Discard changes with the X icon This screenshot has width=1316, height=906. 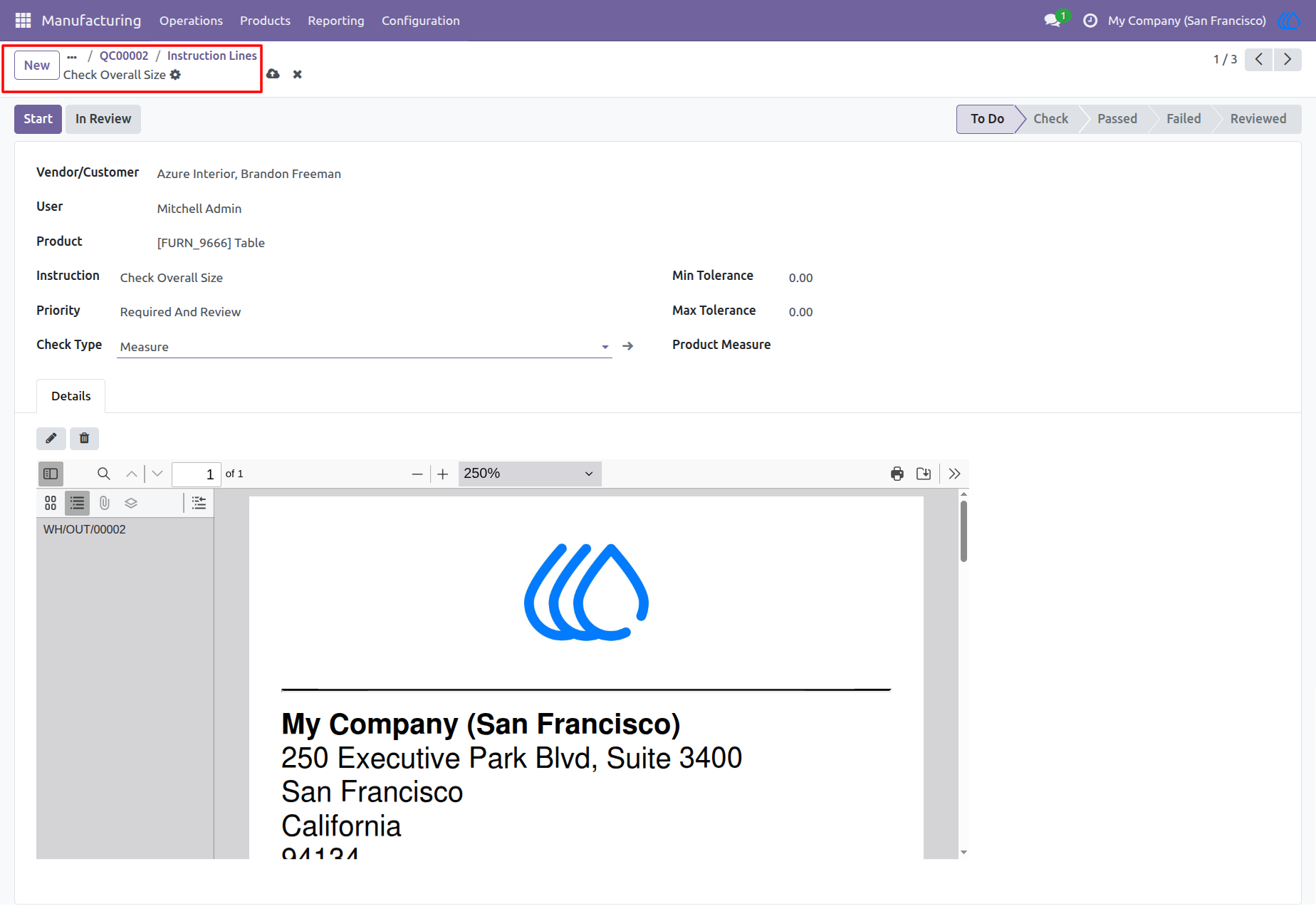(x=298, y=74)
